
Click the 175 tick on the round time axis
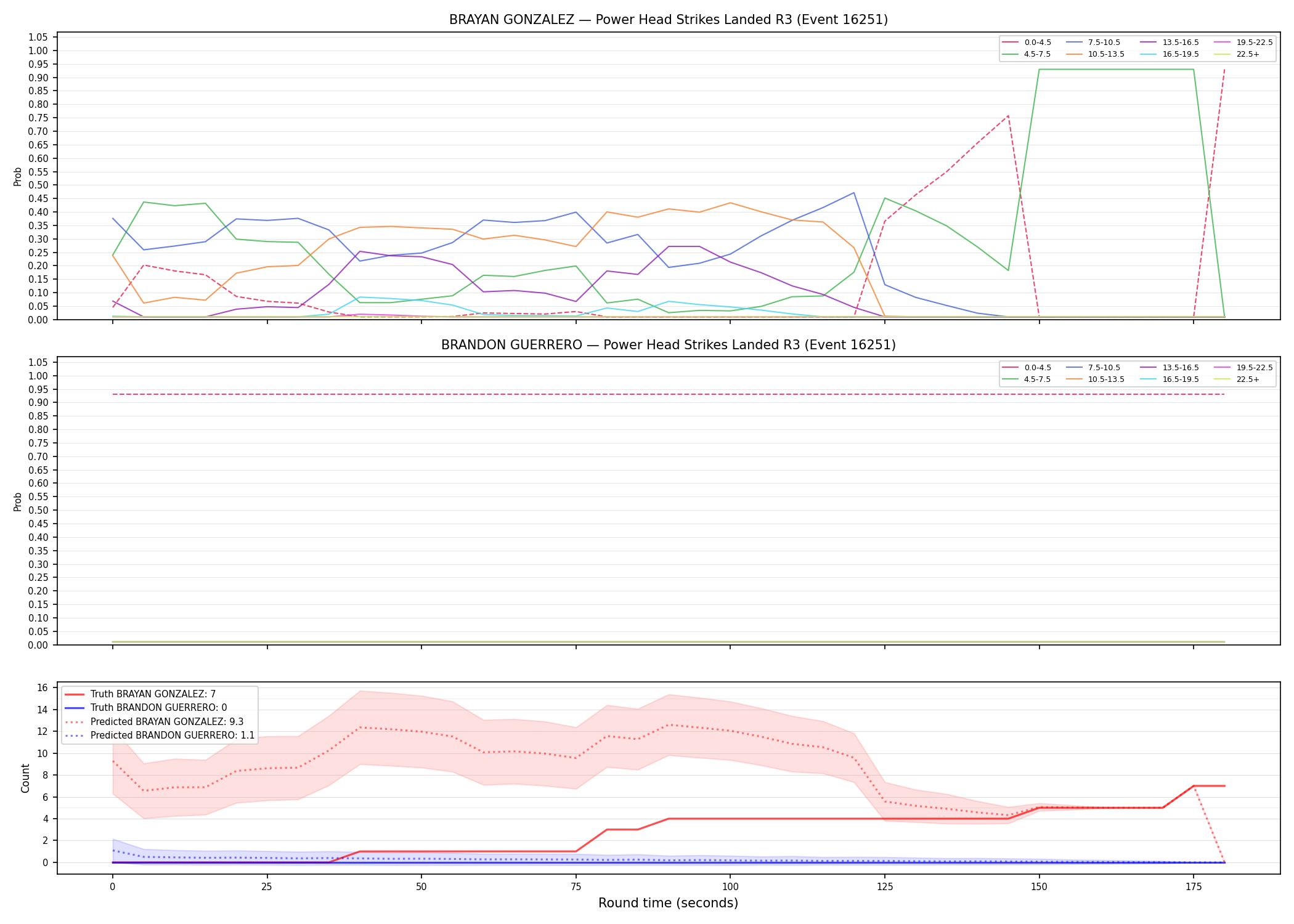click(1194, 887)
